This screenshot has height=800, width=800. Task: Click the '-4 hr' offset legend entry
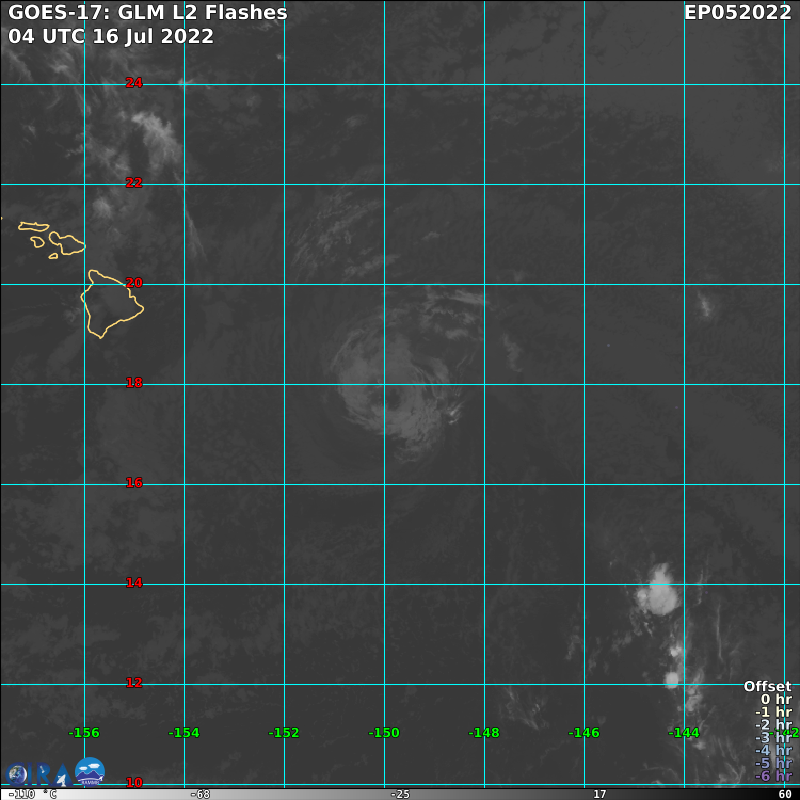(773, 751)
